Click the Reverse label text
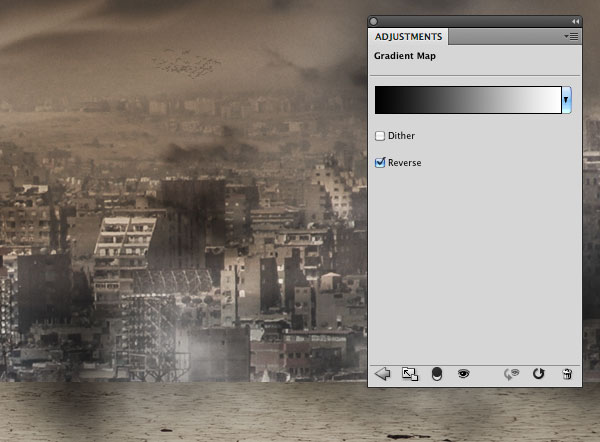The height and width of the screenshot is (442, 600). tap(404, 163)
